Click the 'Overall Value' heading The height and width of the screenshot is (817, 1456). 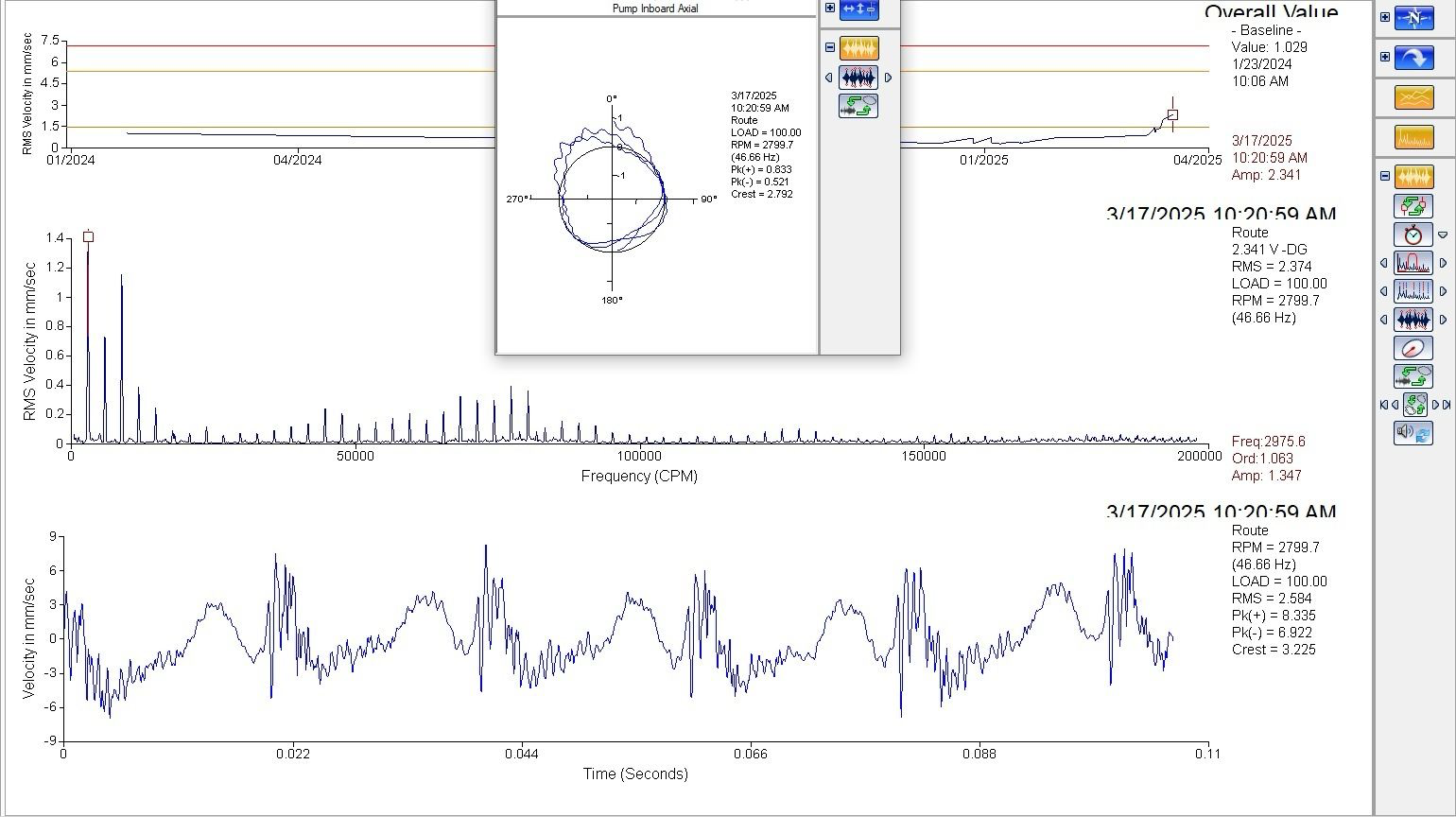pos(1271,12)
